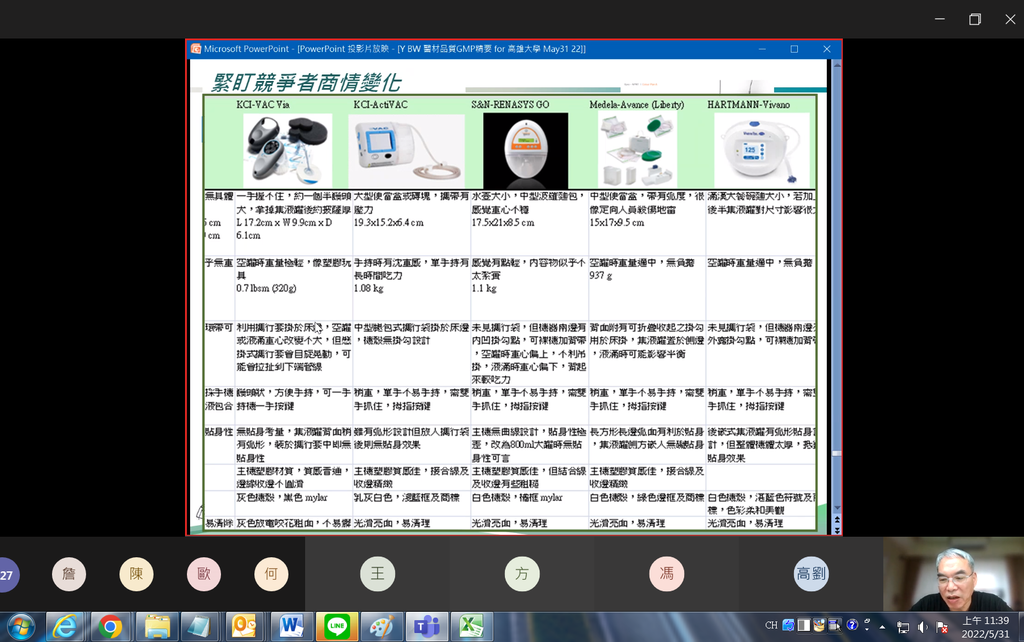
Task: Select participant avatar 陳
Action: click(136, 574)
